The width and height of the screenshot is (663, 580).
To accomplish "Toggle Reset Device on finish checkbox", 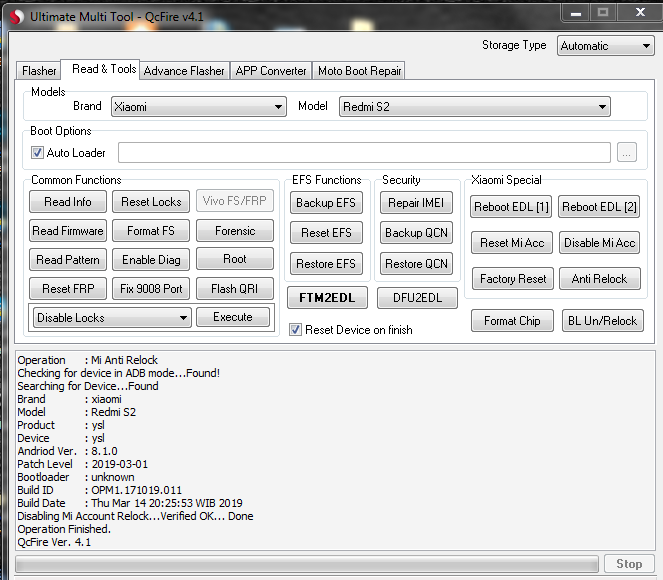I will point(295,329).
